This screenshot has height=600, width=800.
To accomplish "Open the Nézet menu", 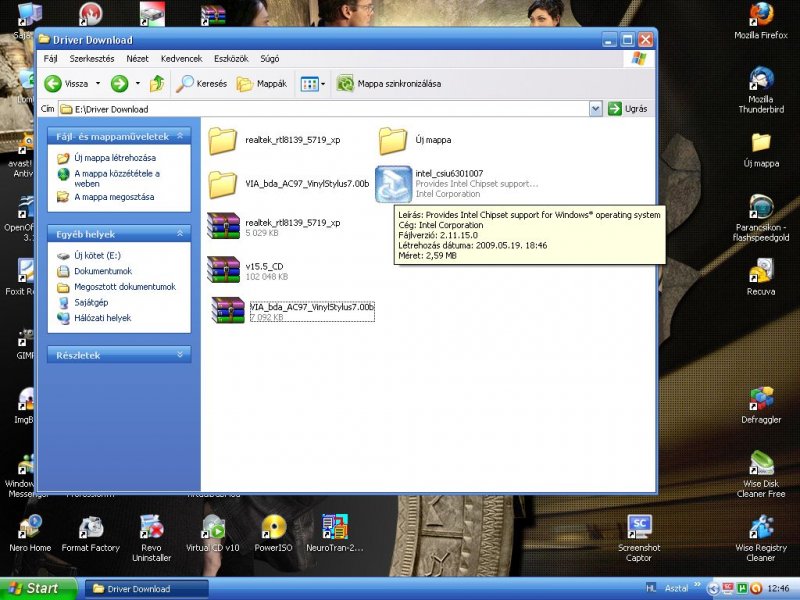I will click(x=137, y=59).
